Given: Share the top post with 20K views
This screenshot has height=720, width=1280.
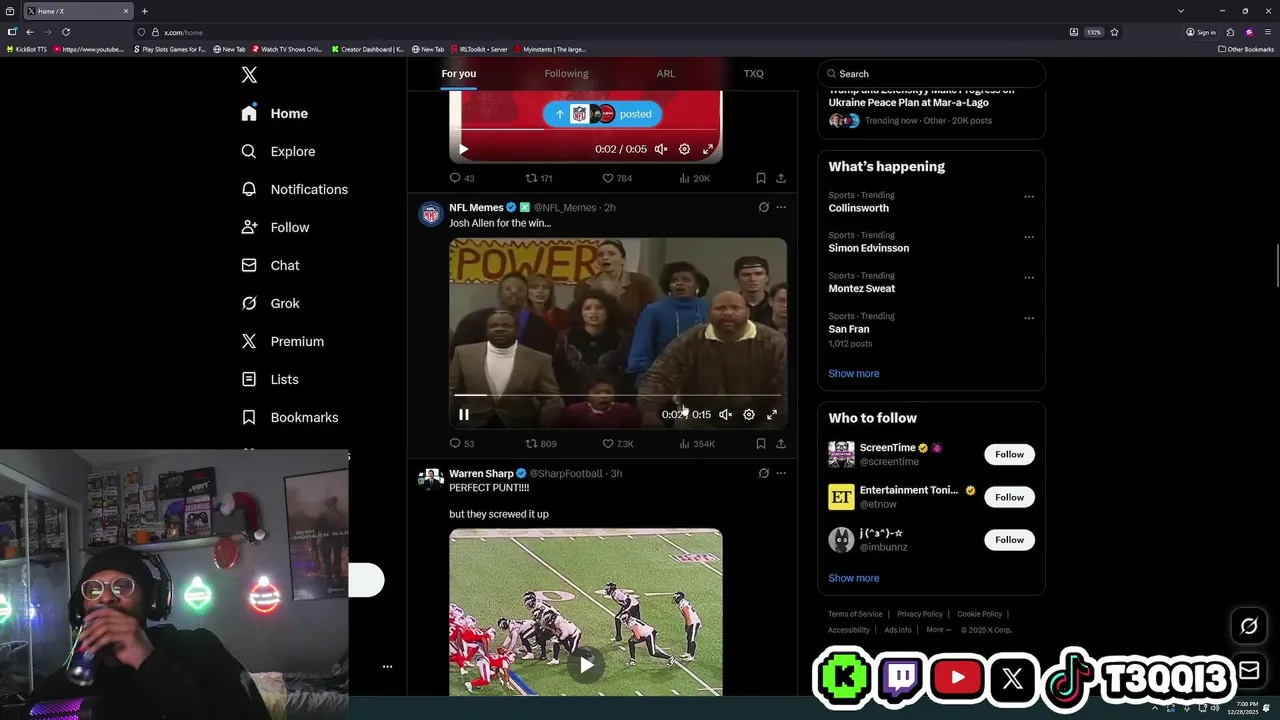Looking at the screenshot, I should pyautogui.click(x=781, y=178).
